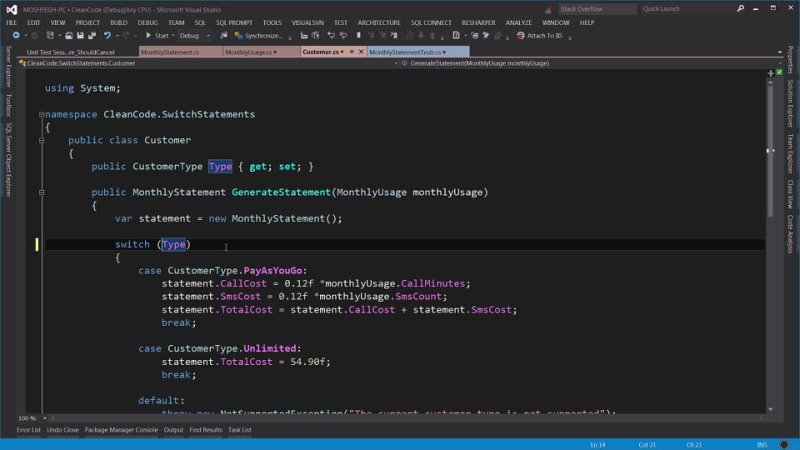The width and height of the screenshot is (800, 450).
Task: Open the tab overflow dropdown arrow
Action: 780,52
